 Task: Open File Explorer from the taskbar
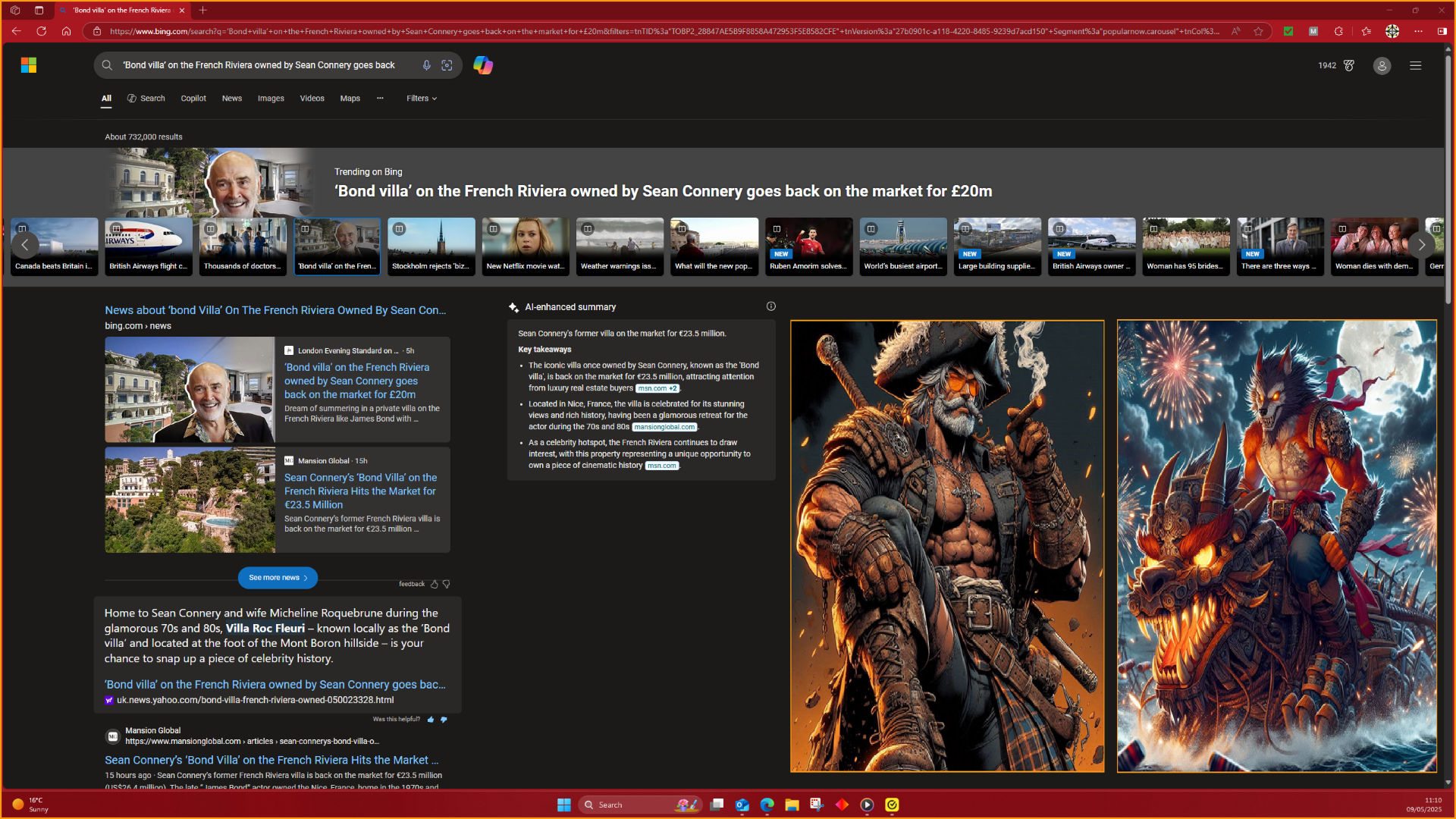tap(792, 805)
